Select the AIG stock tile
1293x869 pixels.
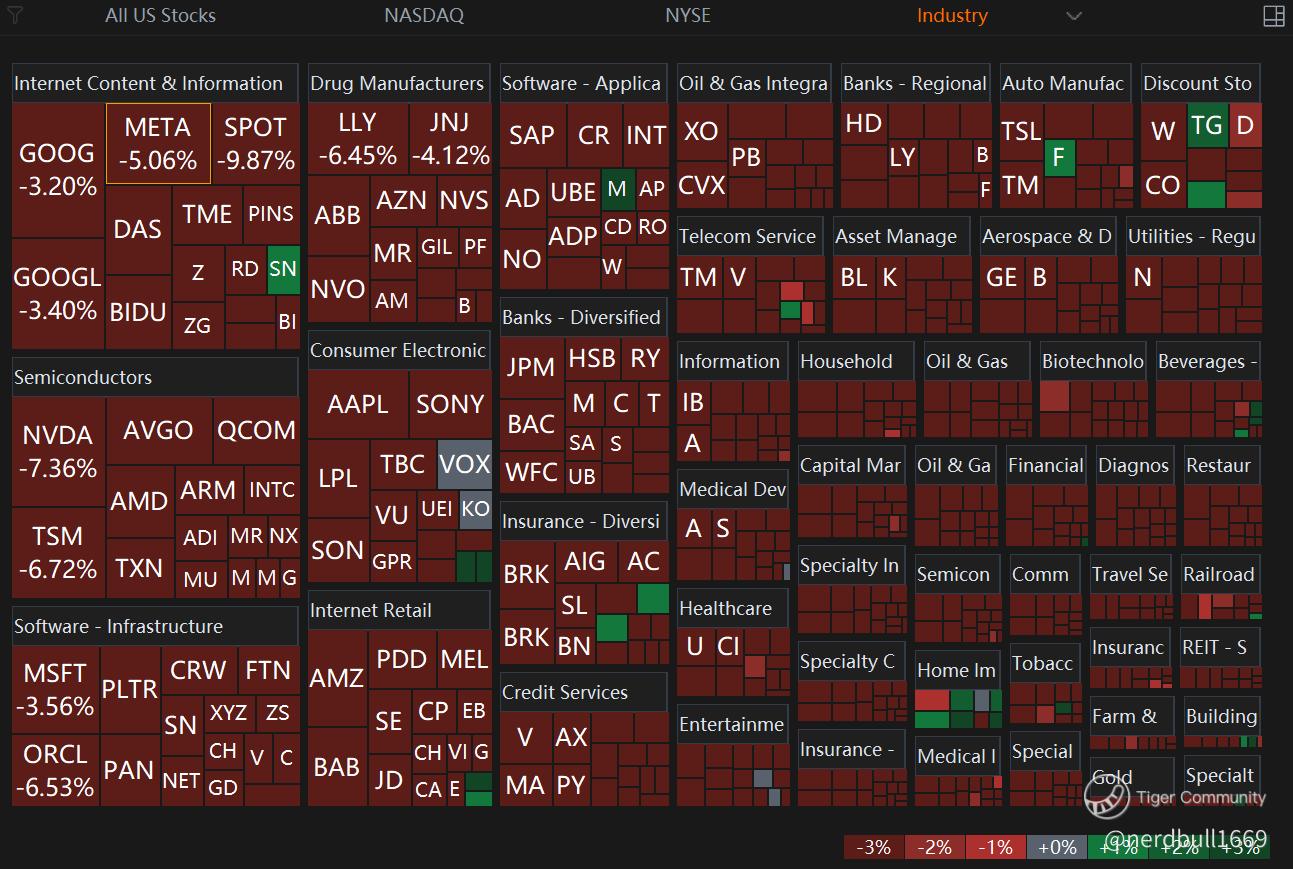click(x=585, y=561)
